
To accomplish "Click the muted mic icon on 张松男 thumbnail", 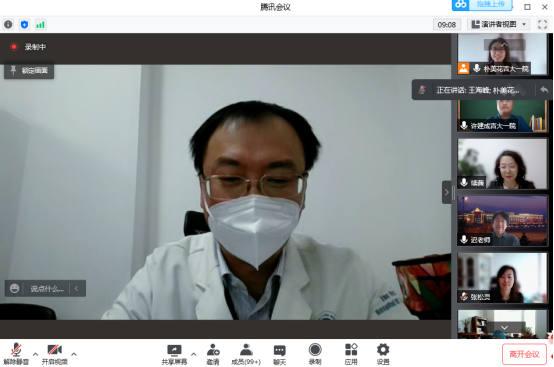I will [x=464, y=296].
